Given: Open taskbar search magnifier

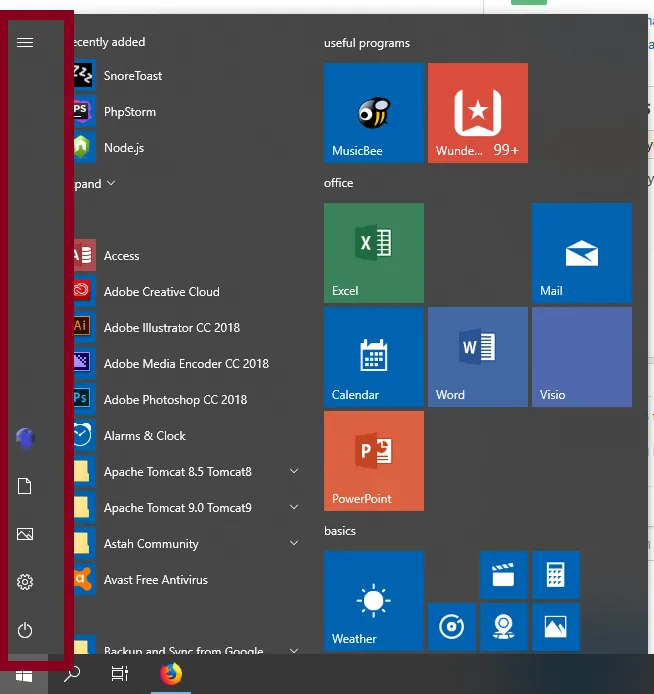Looking at the screenshot, I should pyautogui.click(x=72, y=675).
